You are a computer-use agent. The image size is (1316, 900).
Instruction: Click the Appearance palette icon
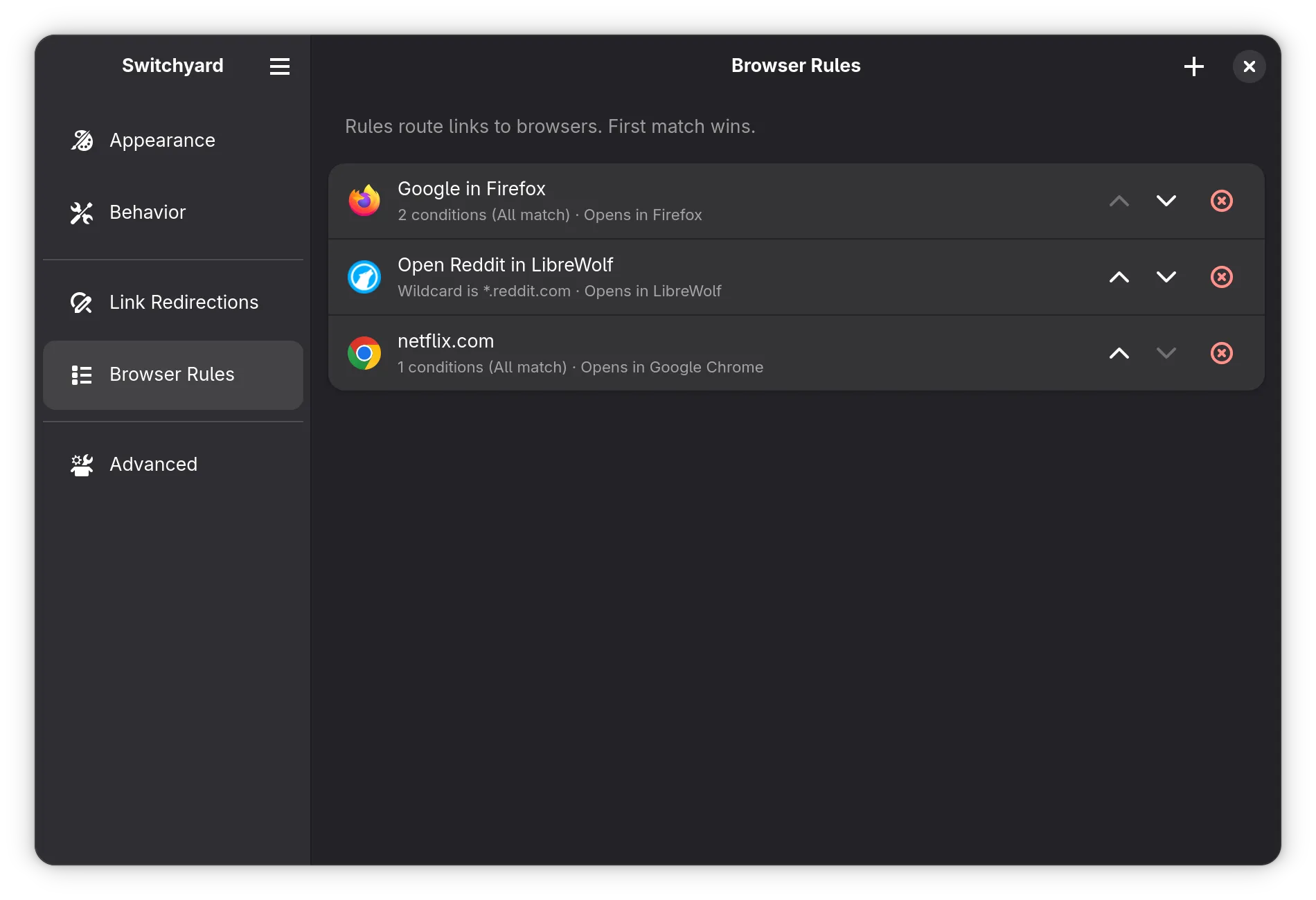(x=82, y=141)
